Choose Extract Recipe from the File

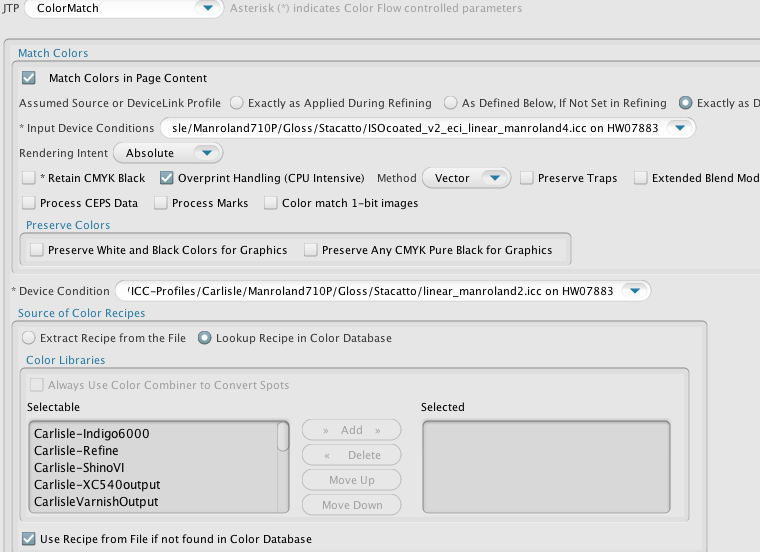[x=29, y=338]
